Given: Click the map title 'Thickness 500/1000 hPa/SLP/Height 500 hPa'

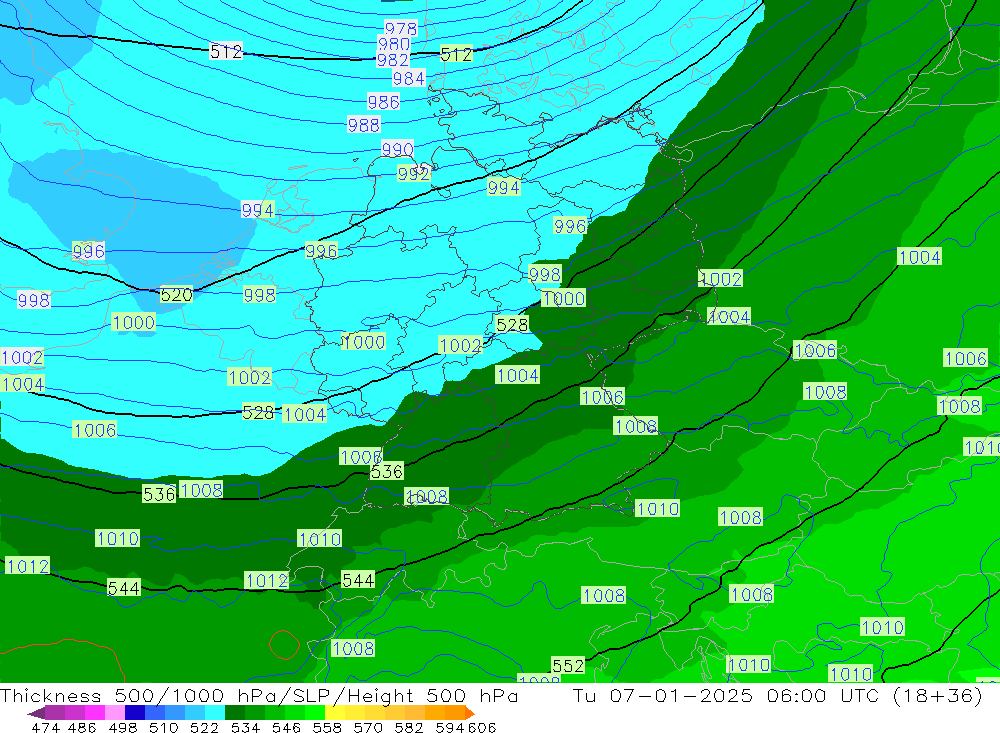Looking at the screenshot, I should coord(259,695).
